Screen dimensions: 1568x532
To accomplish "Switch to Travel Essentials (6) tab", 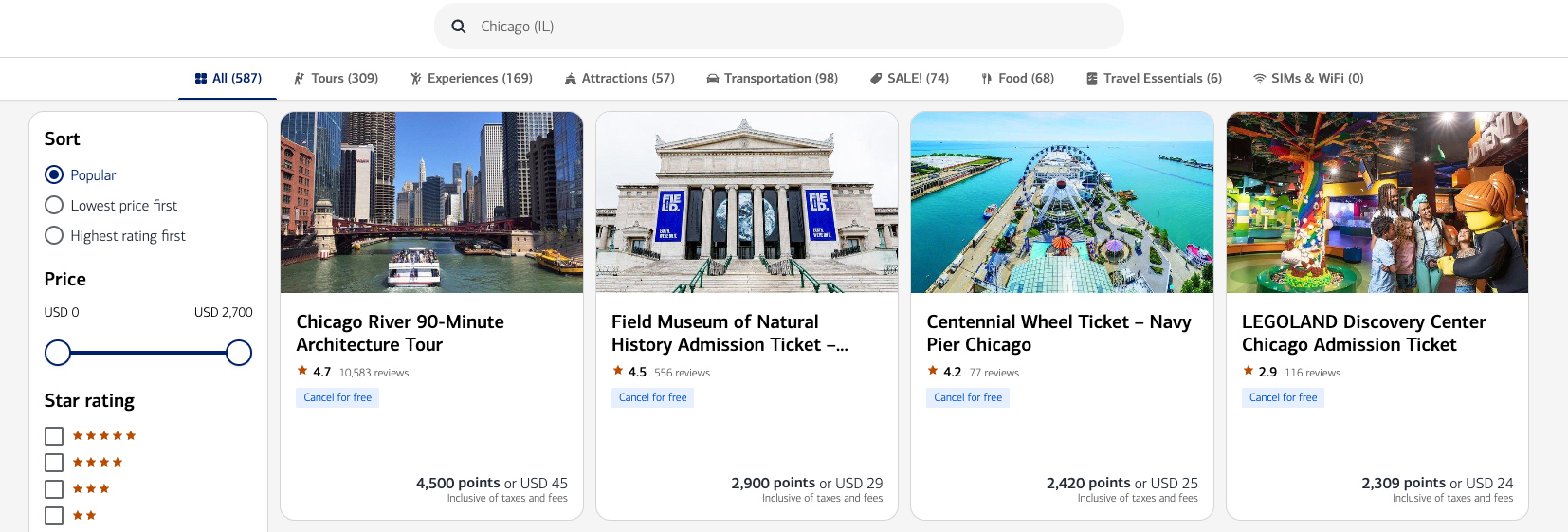I will coord(1155,79).
